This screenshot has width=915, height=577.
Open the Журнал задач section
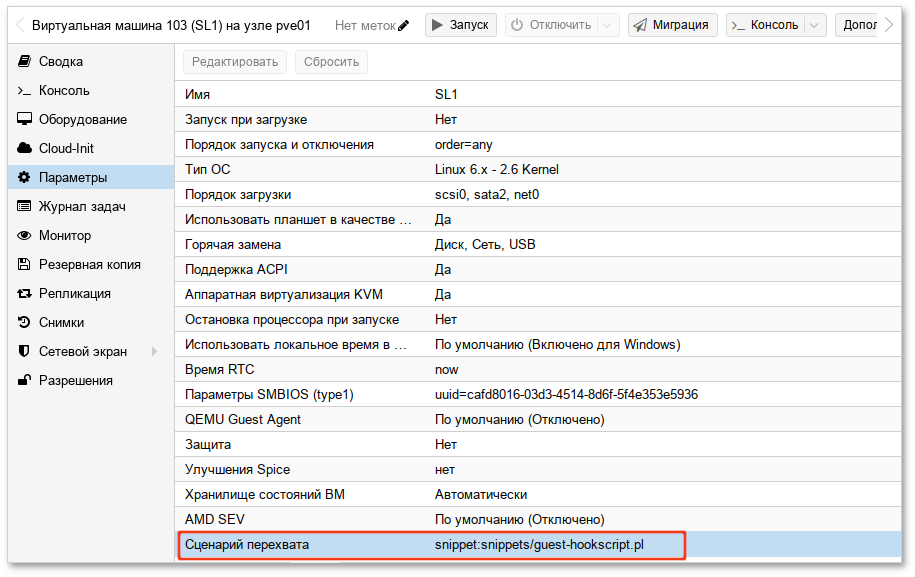(81, 207)
